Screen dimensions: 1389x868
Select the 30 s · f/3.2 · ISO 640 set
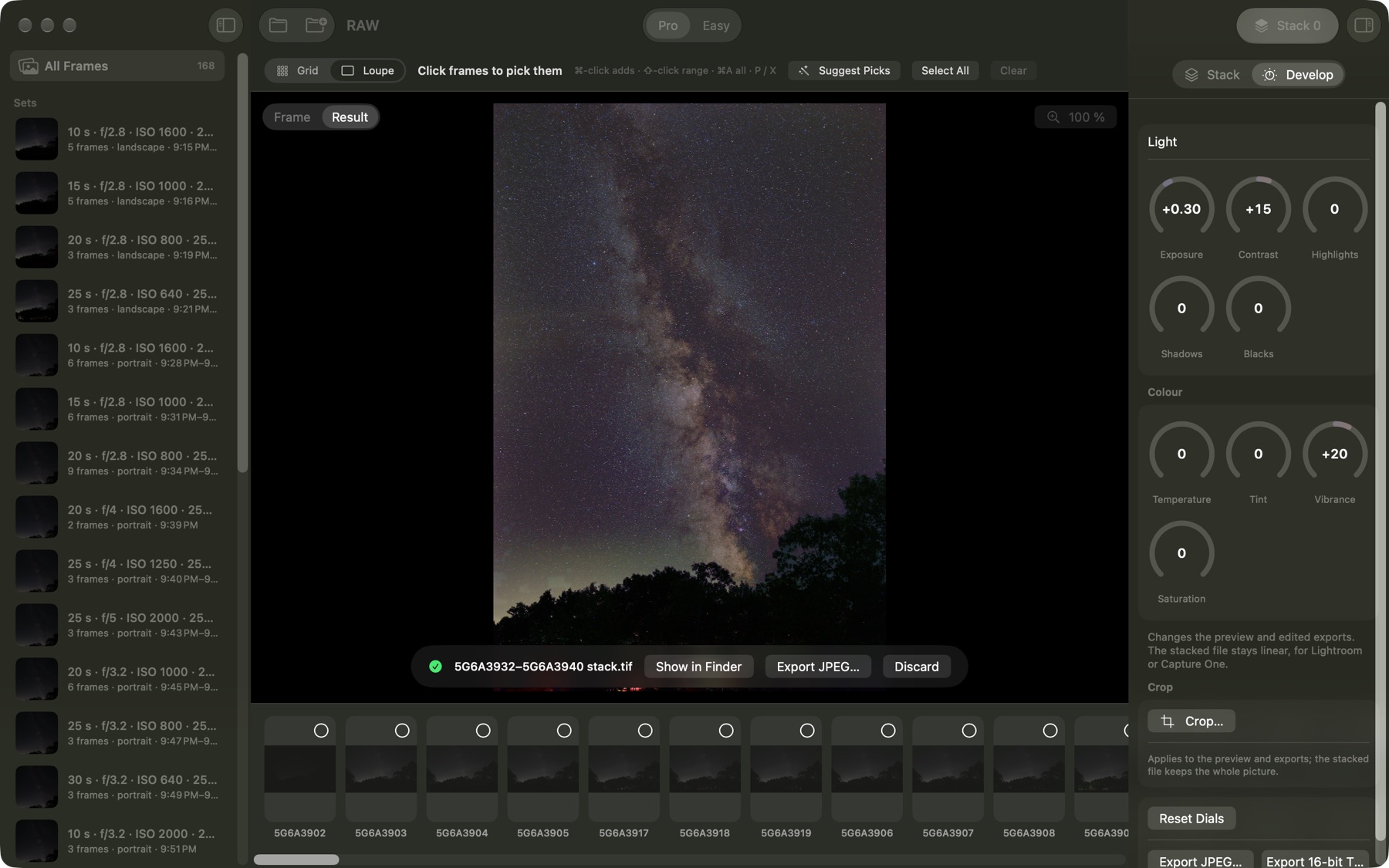(117, 787)
